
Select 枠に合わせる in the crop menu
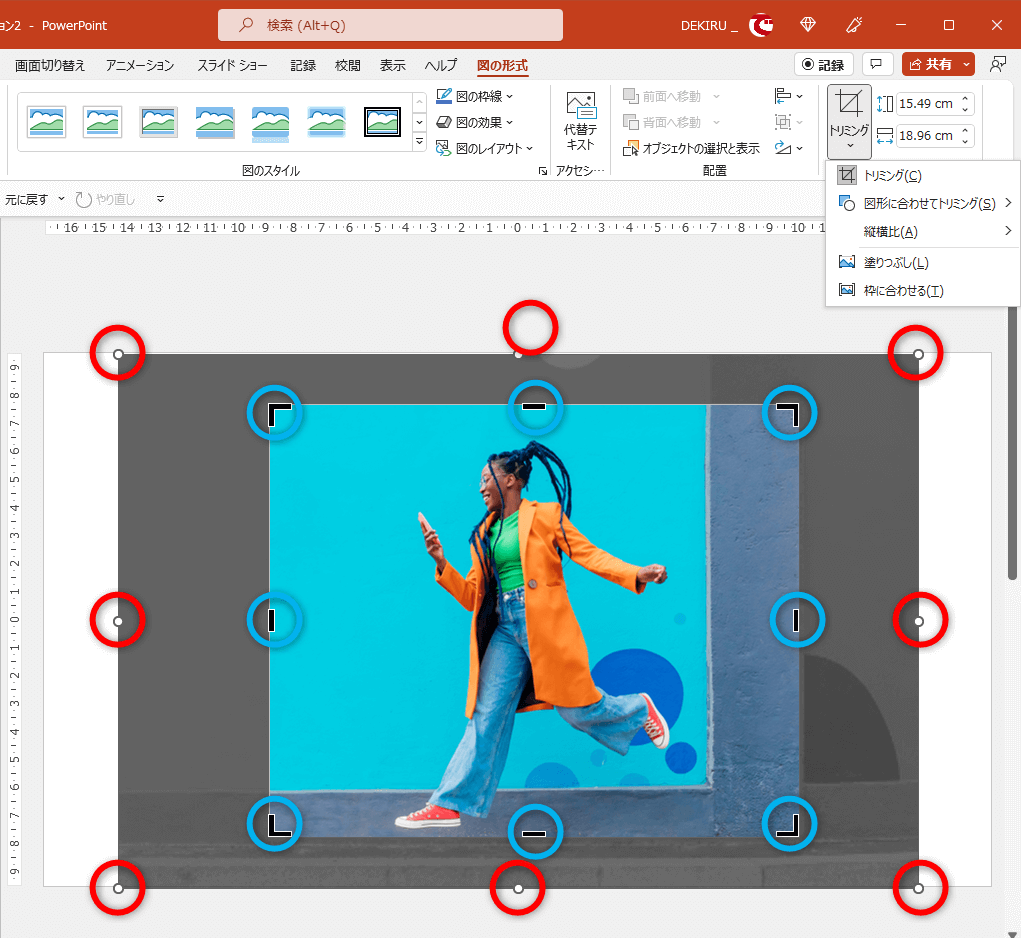[903, 290]
